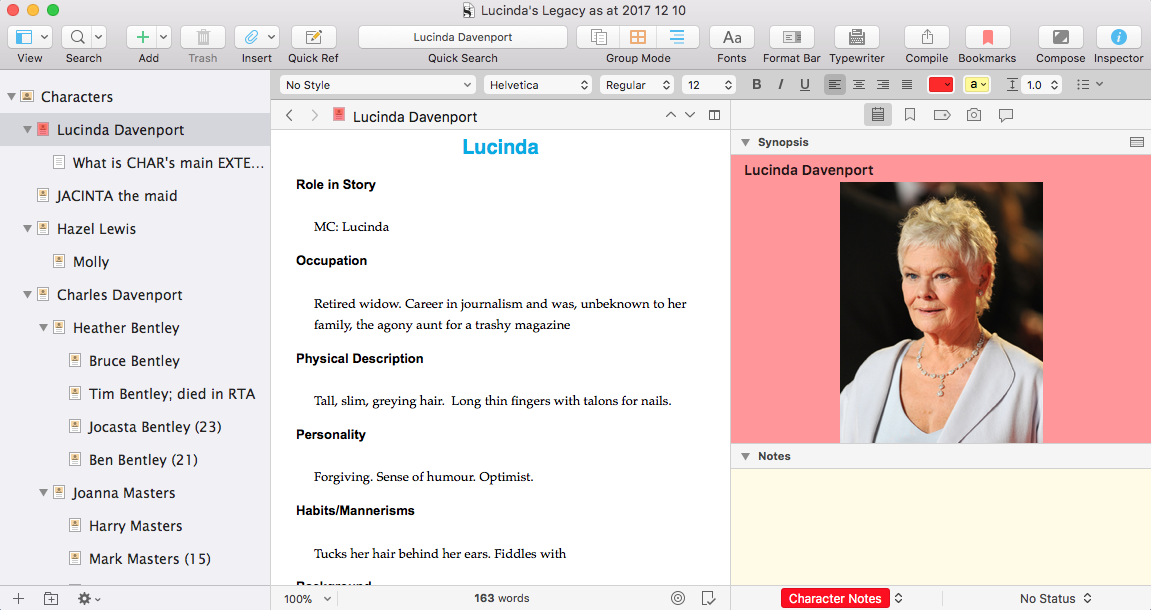Open the Helvetica font family dropdown
Image resolution: width=1151 pixels, height=610 pixels.
[538, 85]
